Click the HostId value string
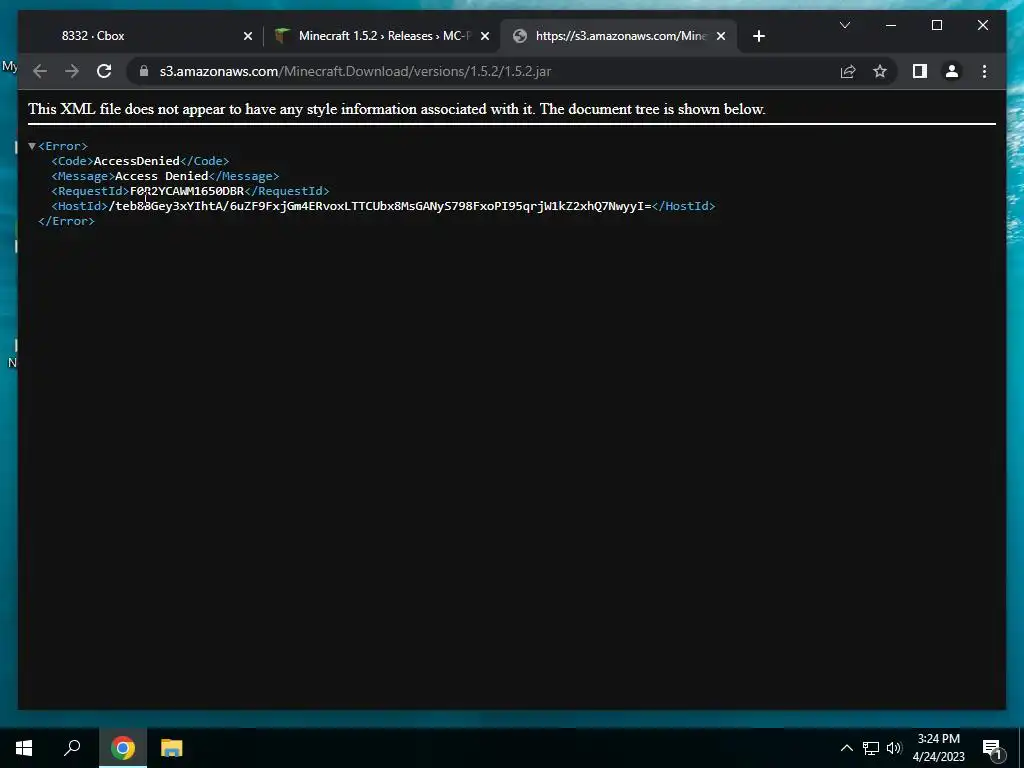 pyautogui.click(x=379, y=206)
